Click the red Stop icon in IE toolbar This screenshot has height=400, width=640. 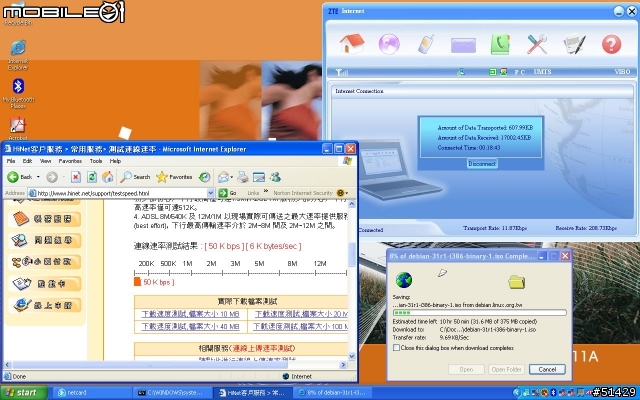[76, 177]
